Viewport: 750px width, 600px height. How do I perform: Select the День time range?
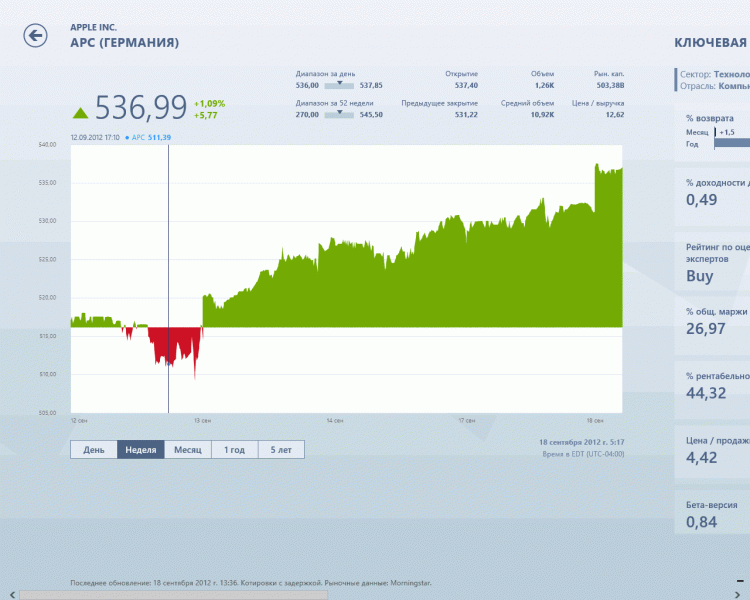pyautogui.click(x=94, y=450)
